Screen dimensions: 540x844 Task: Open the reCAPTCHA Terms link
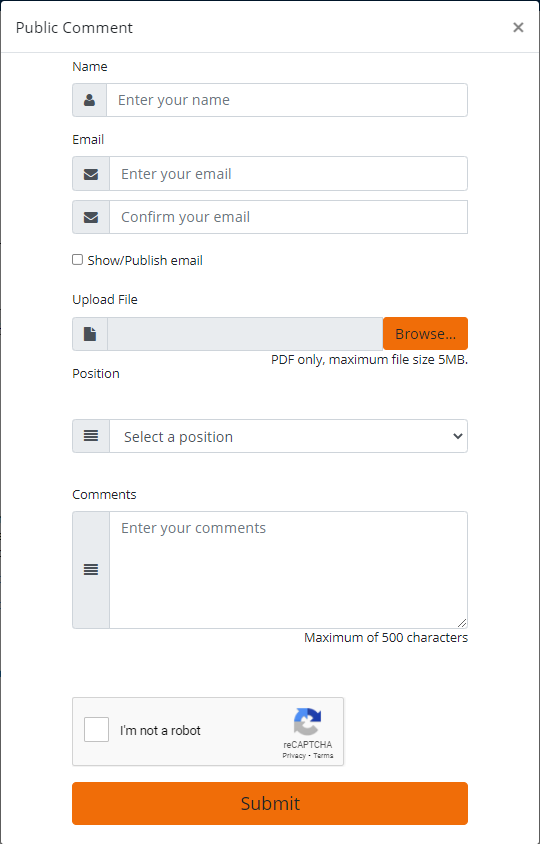point(323,756)
